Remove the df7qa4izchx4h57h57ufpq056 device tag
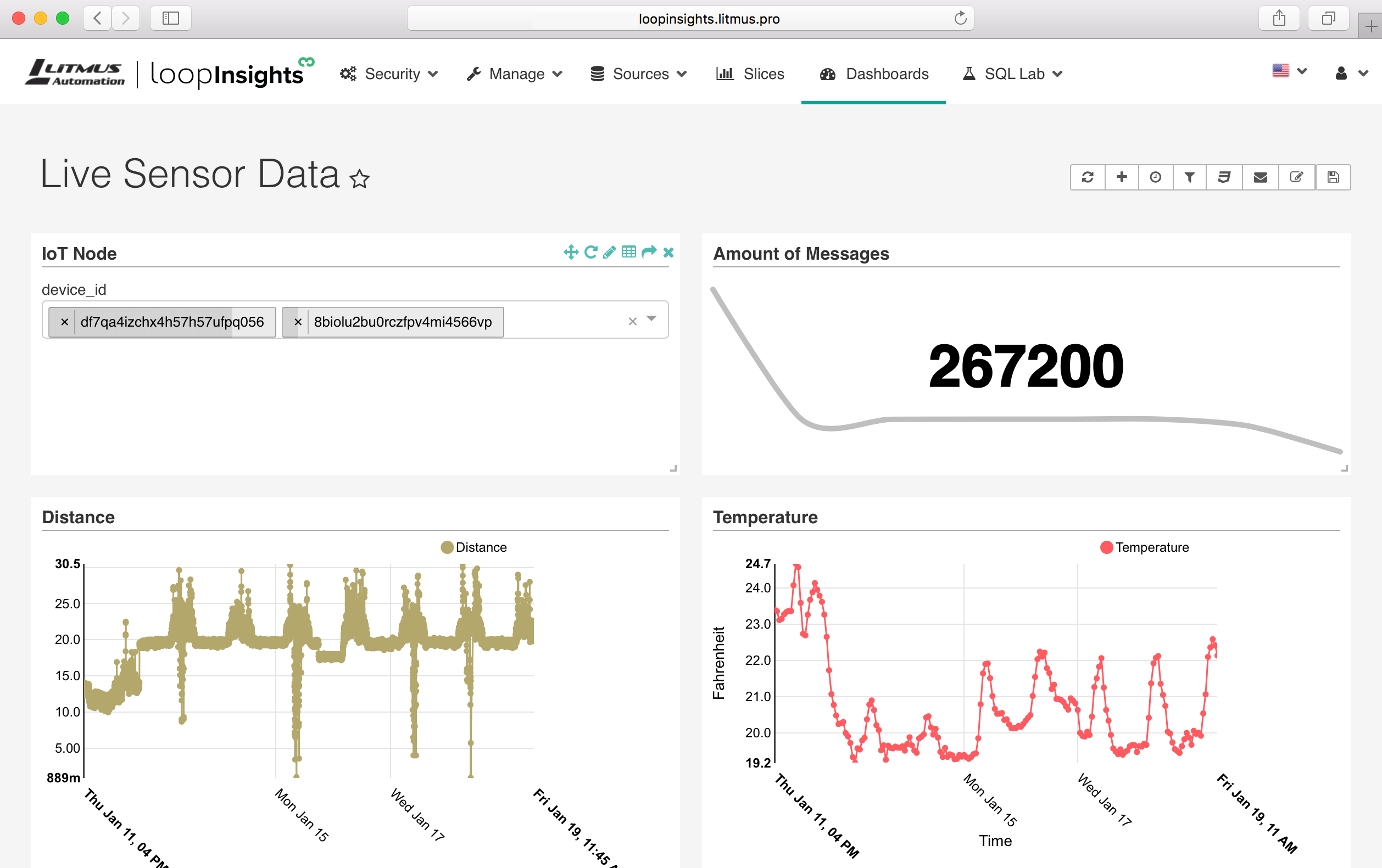The width and height of the screenshot is (1382, 868). pyautogui.click(x=64, y=322)
